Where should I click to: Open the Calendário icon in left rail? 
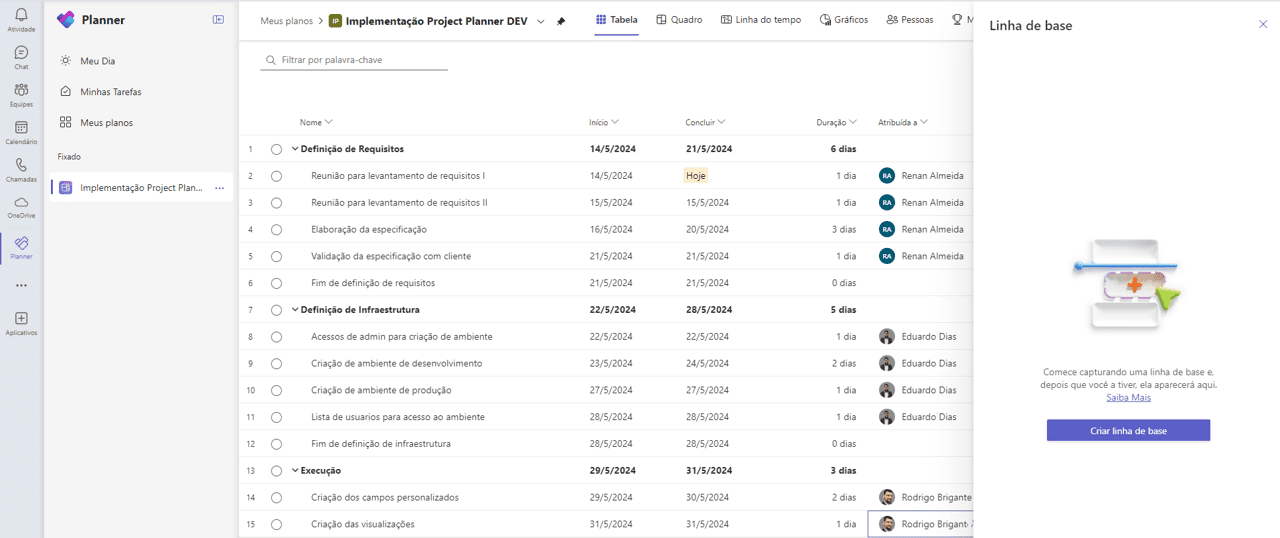pyautogui.click(x=21, y=128)
